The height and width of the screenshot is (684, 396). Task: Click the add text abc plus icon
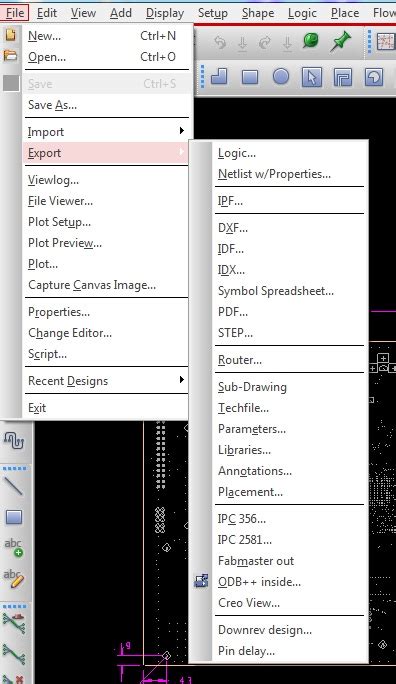(14, 547)
